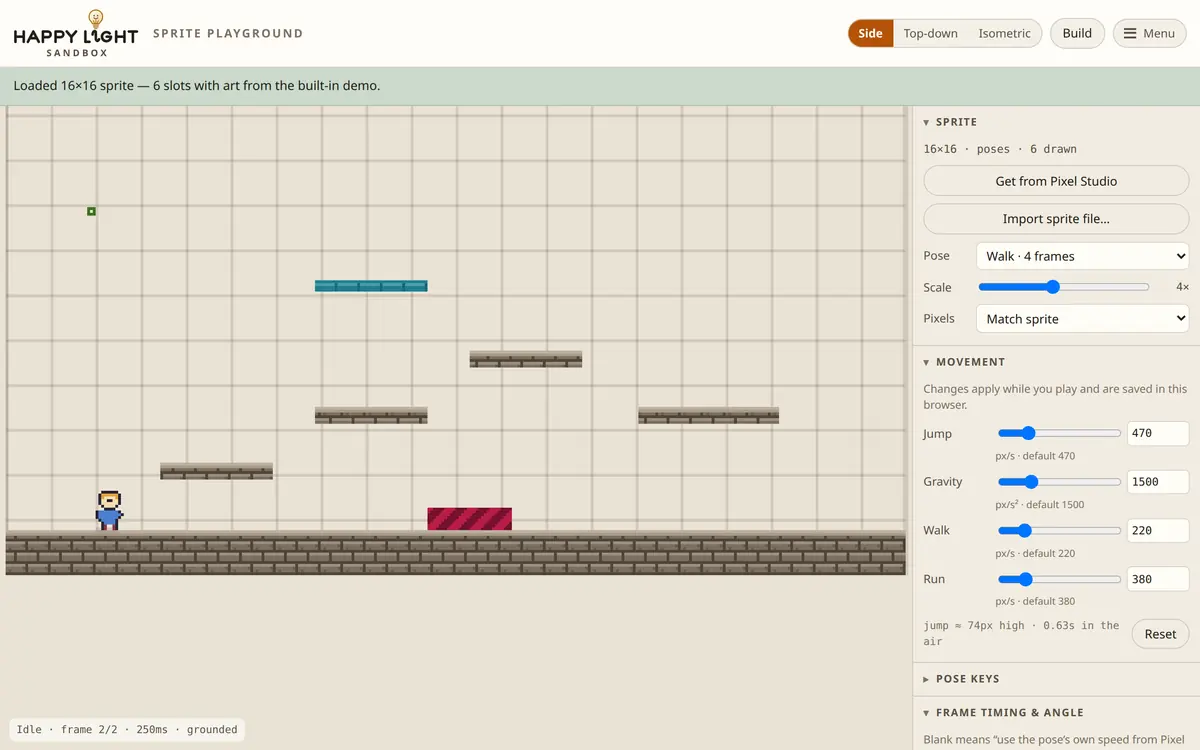
Task: Click Get from Pixel Studio button
Action: [x=1056, y=181]
